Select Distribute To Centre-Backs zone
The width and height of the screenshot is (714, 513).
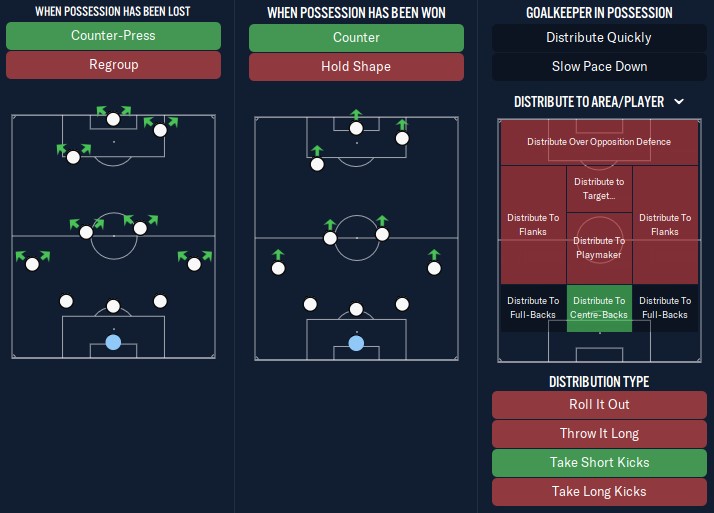coord(599,308)
